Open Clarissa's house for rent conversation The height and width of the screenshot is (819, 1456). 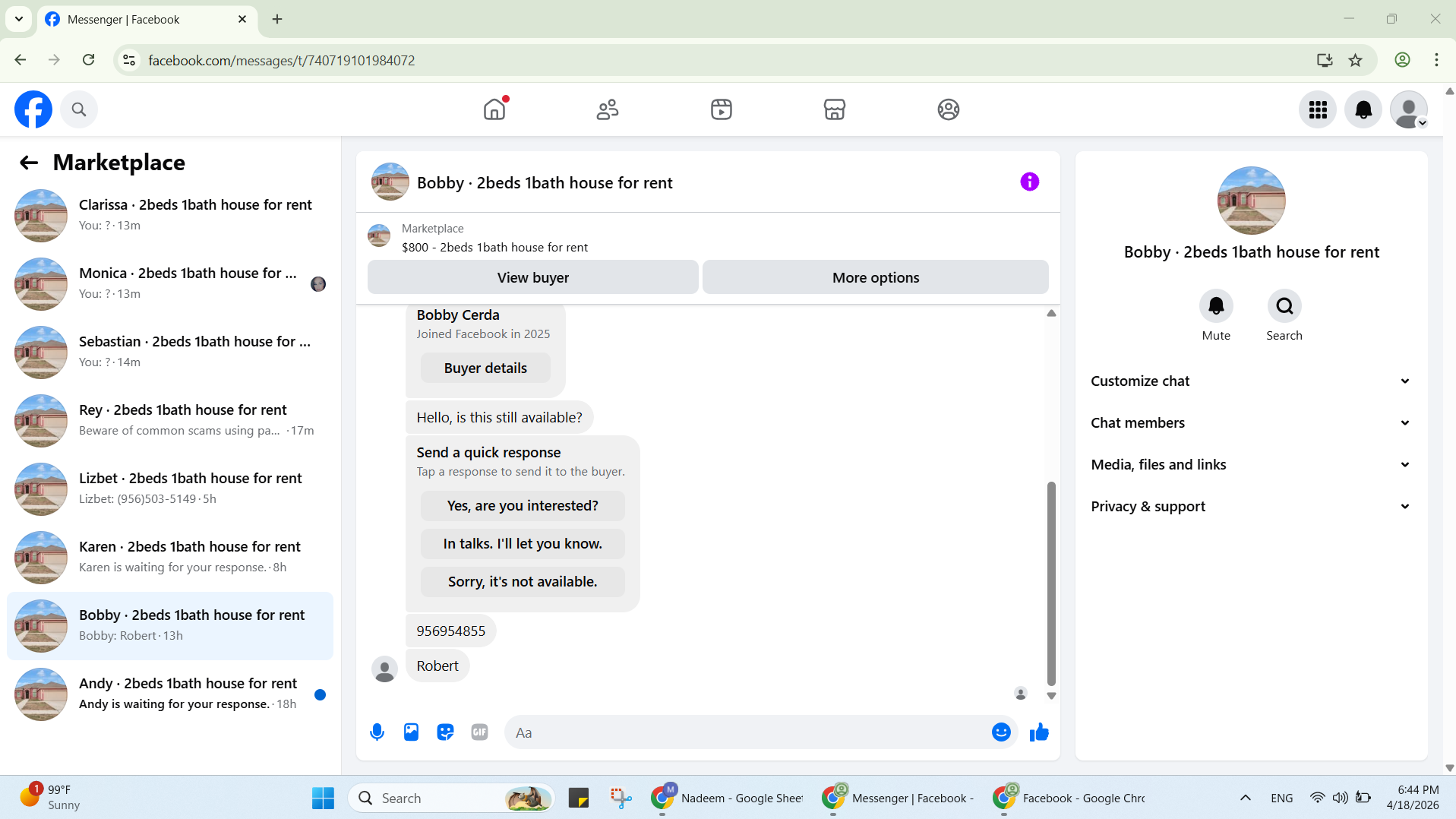point(170,216)
